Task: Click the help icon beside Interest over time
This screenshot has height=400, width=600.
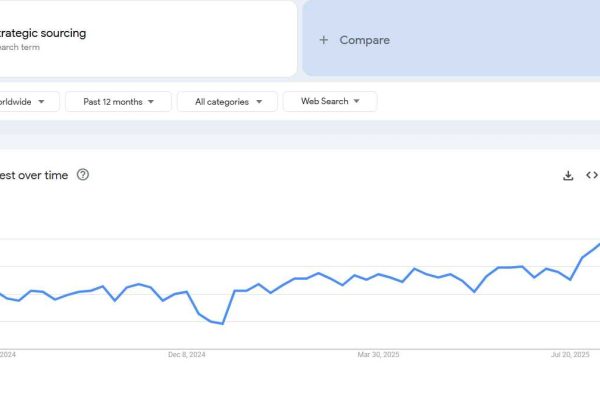Action: [x=83, y=175]
